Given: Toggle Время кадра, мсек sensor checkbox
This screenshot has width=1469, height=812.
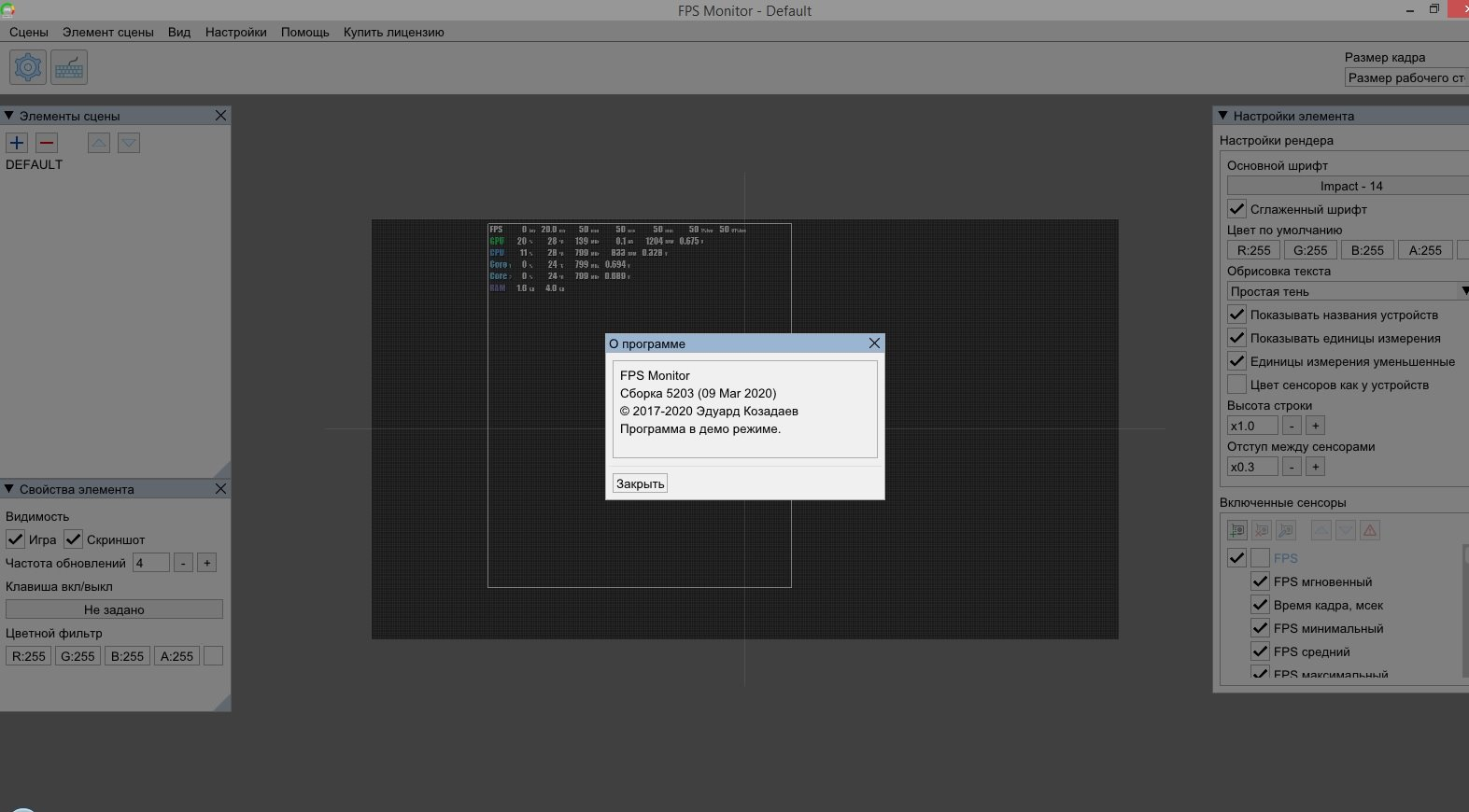Looking at the screenshot, I should tap(1260, 605).
